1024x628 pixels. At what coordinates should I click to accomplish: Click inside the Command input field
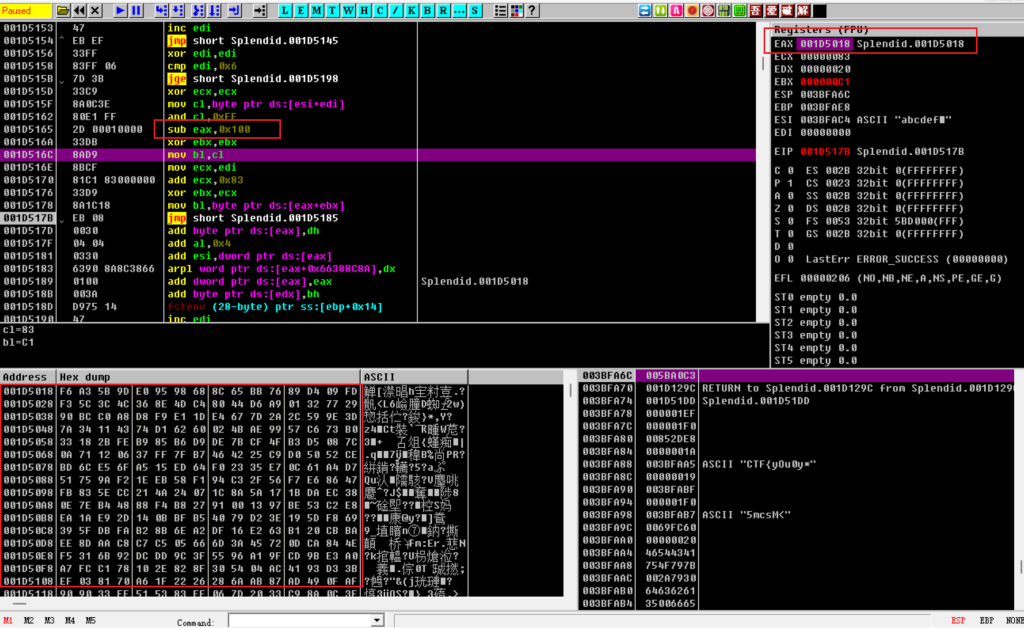click(x=300, y=621)
